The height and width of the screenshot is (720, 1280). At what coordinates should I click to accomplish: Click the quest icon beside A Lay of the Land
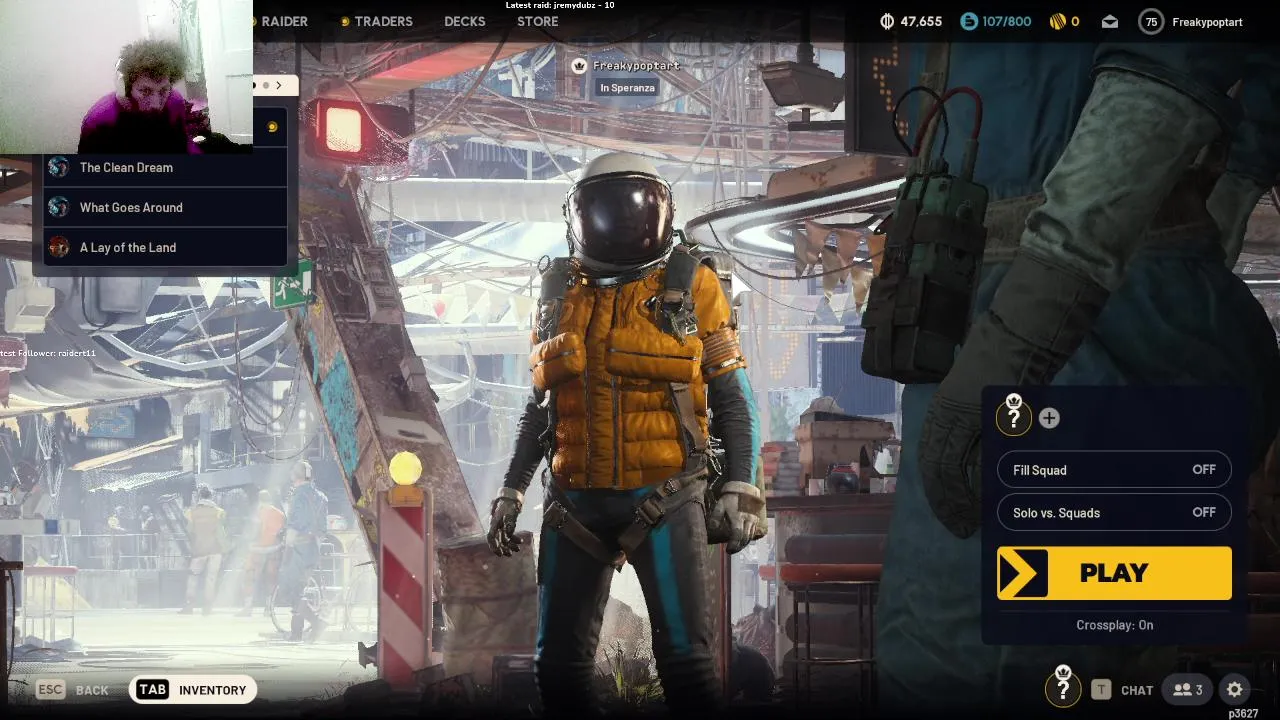point(59,247)
